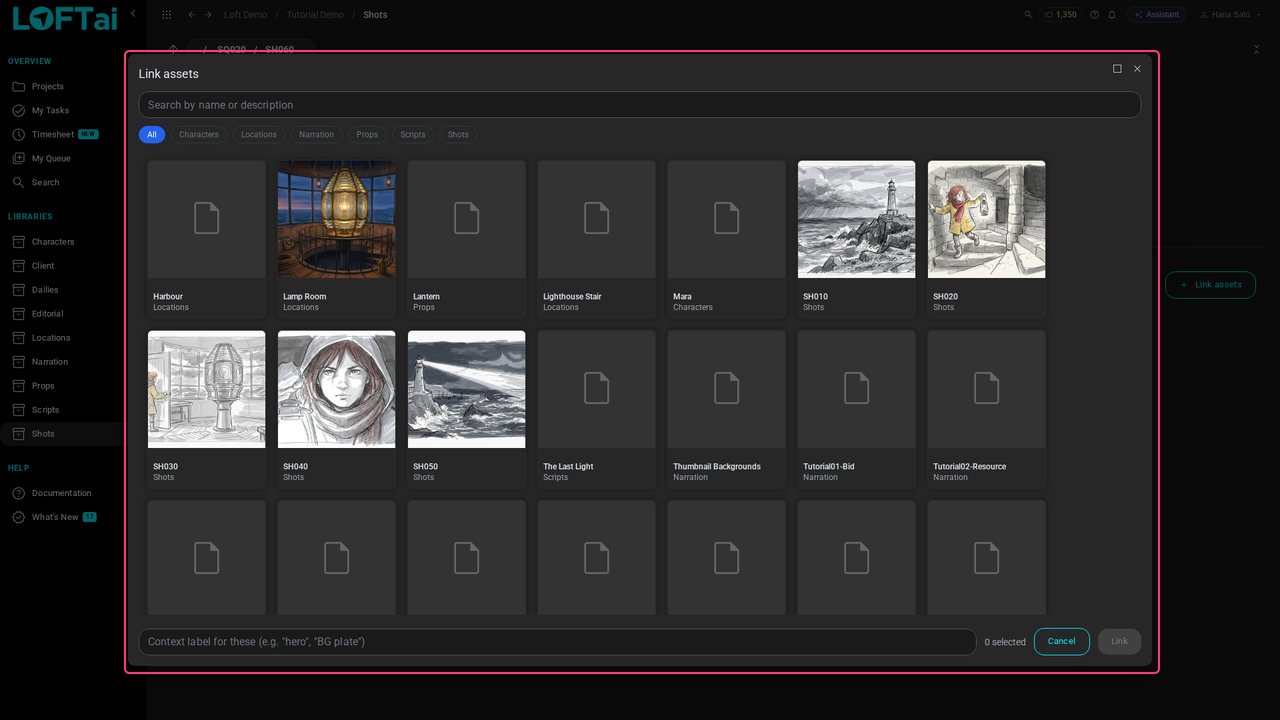The height and width of the screenshot is (720, 1280).
Task: Select the All filter chip
Action: [x=152, y=135]
